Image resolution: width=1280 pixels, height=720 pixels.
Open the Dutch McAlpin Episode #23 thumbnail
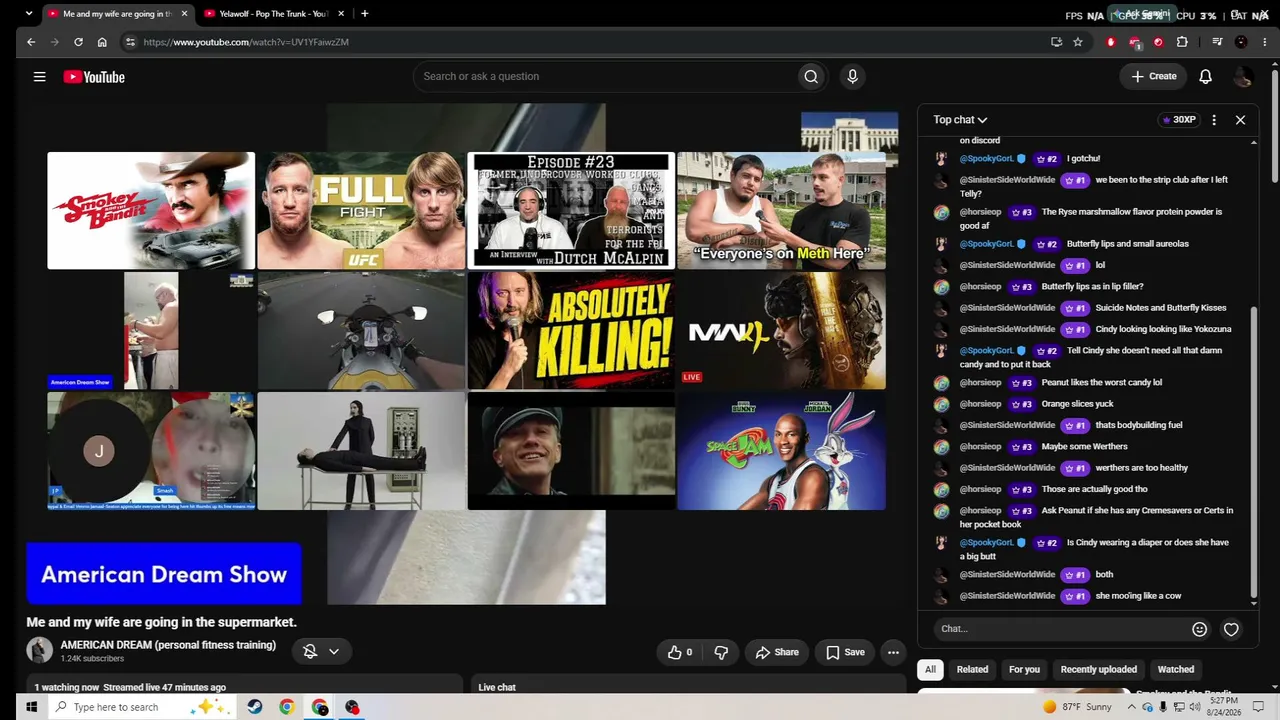(571, 210)
